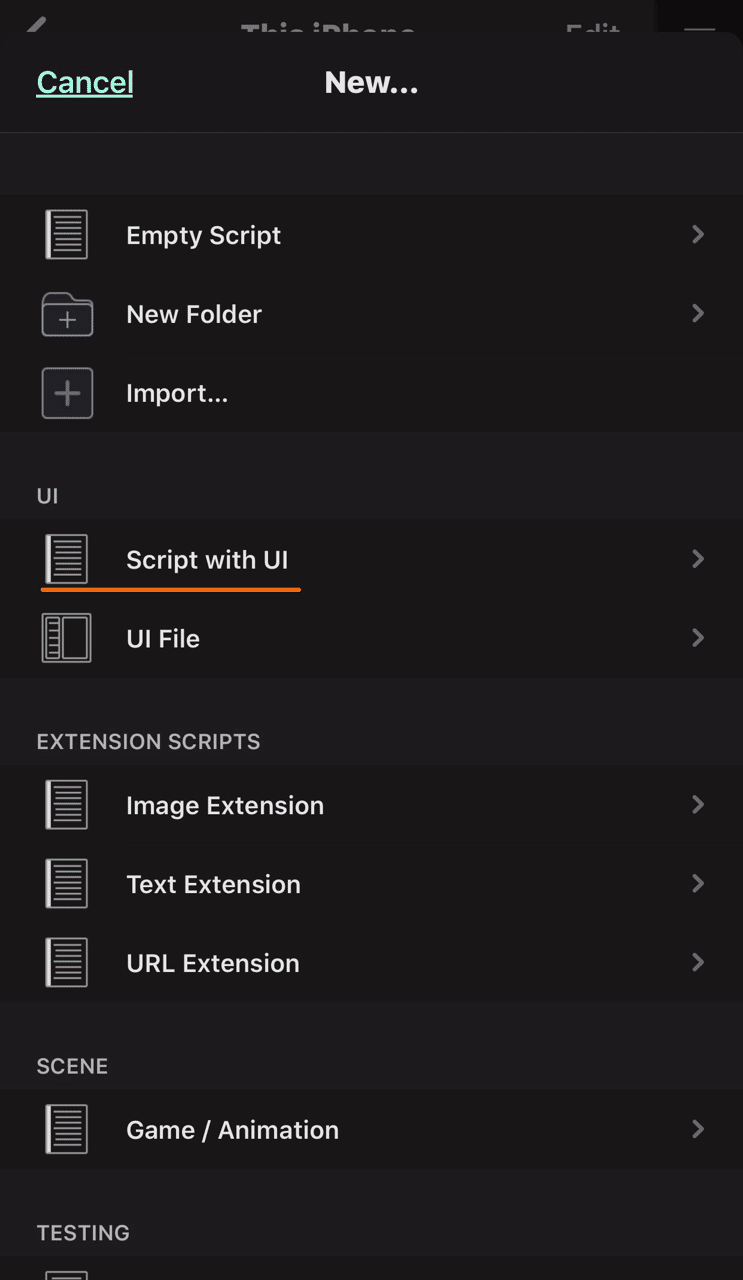The height and width of the screenshot is (1280, 743).
Task: Click the New Folder icon
Action: [x=67, y=314]
